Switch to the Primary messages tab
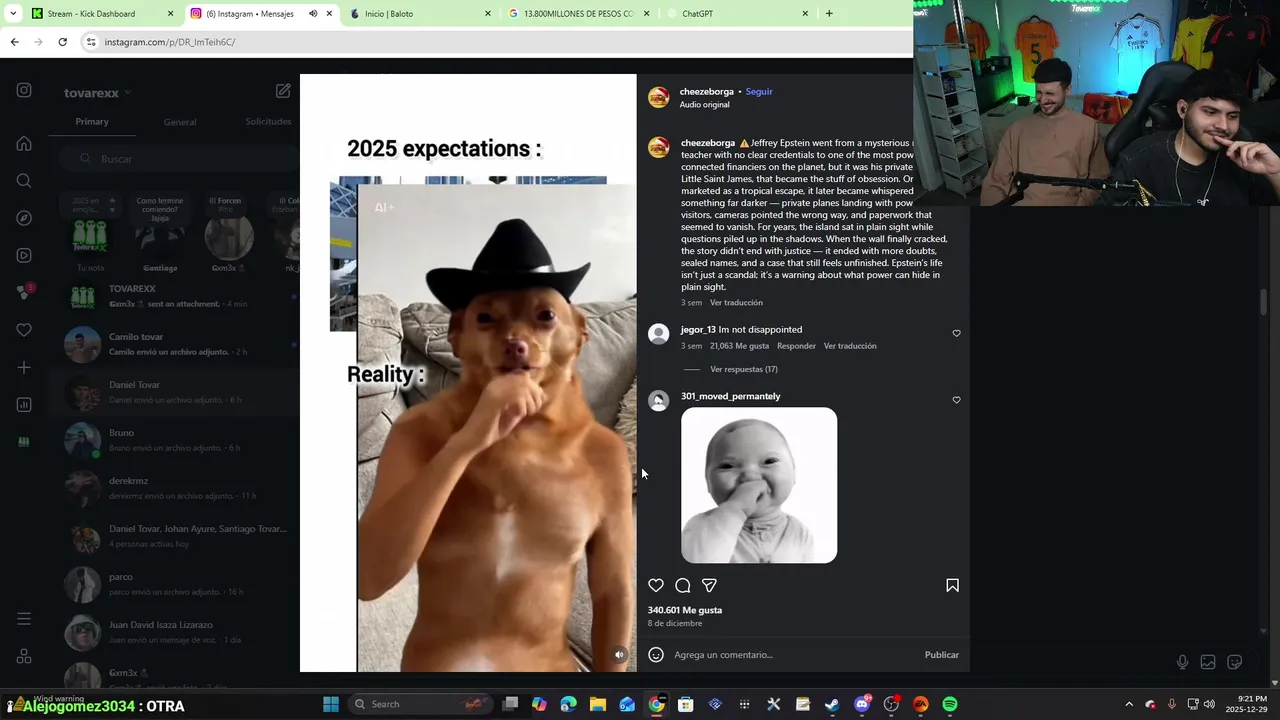 (x=92, y=122)
